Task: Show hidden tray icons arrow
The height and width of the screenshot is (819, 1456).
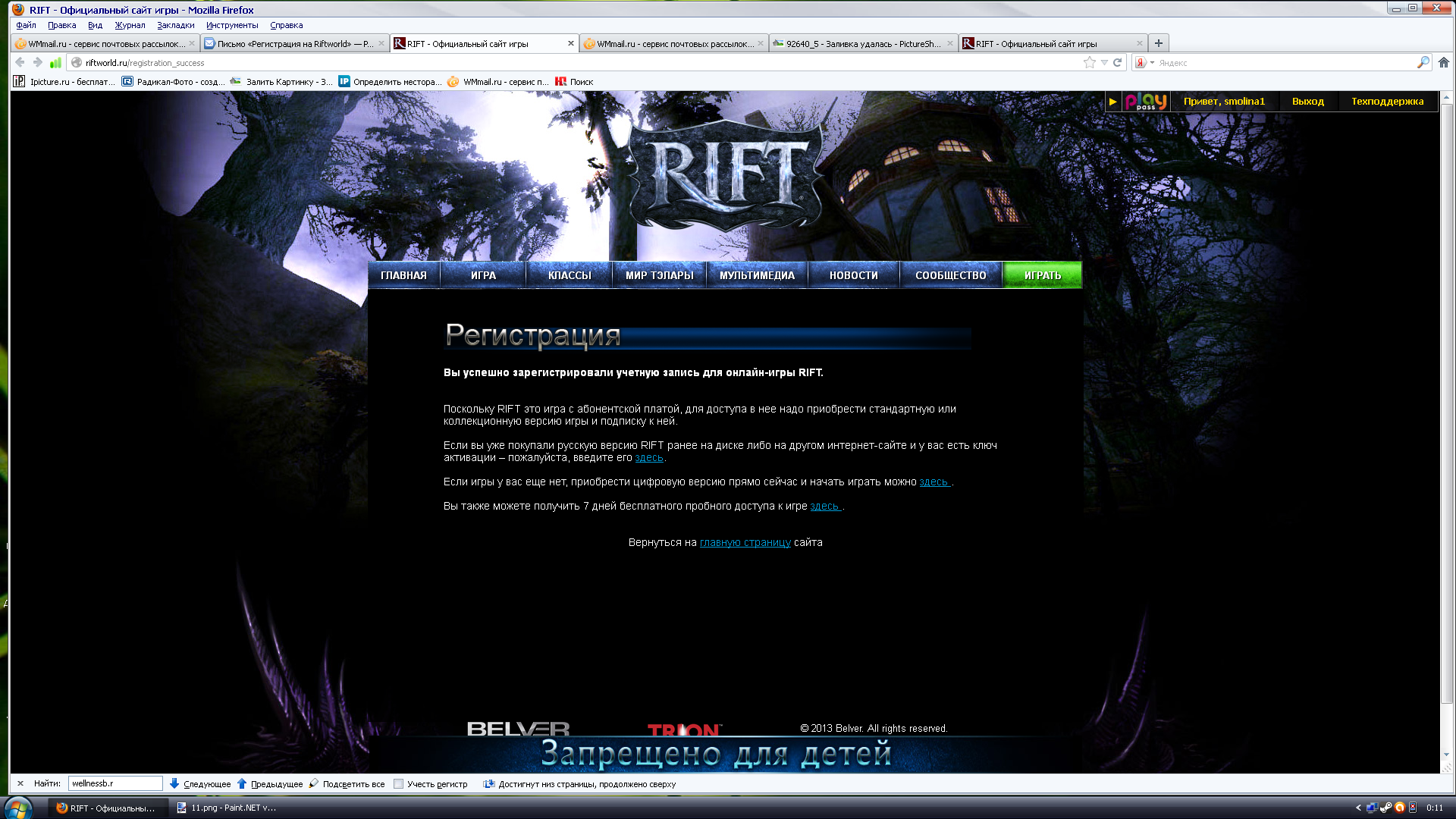Action: click(x=1357, y=808)
